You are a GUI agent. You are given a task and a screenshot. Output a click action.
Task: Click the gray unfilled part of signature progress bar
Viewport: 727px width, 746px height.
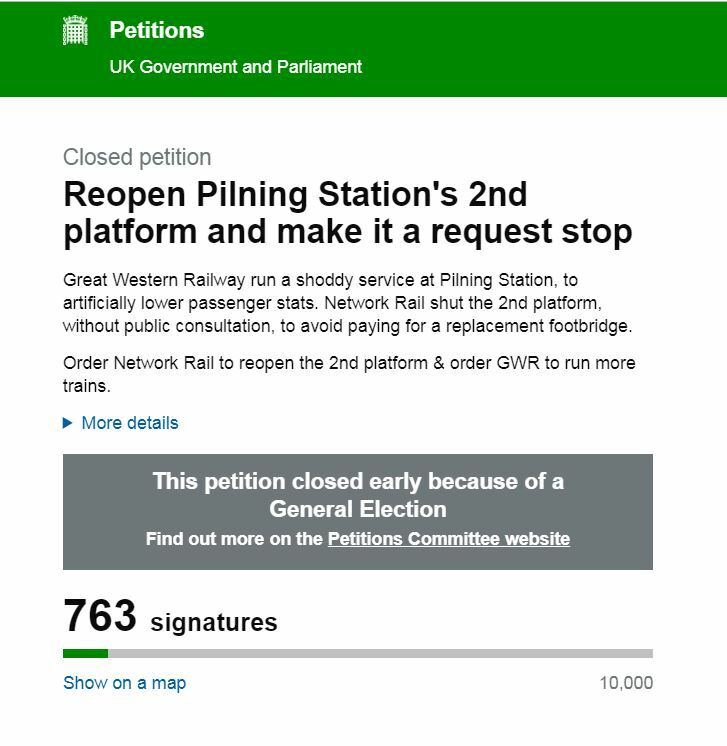[x=380, y=653]
